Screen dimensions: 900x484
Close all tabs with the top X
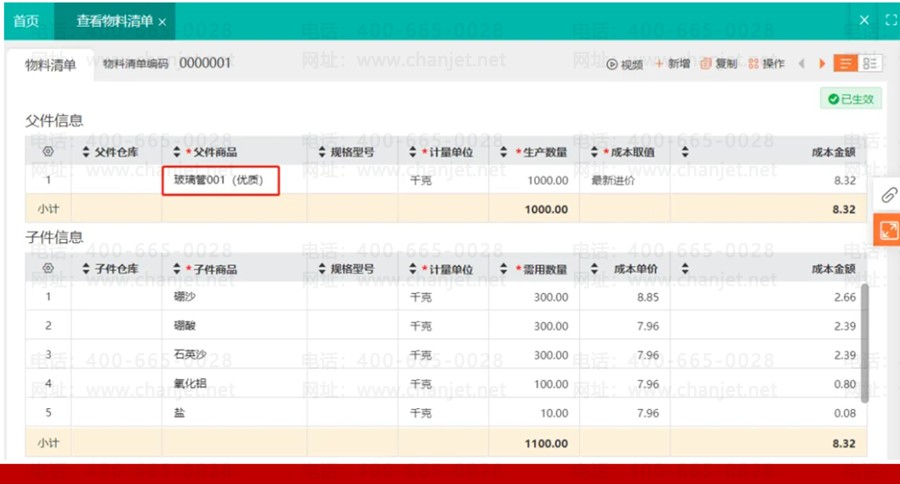pyautogui.click(x=864, y=20)
